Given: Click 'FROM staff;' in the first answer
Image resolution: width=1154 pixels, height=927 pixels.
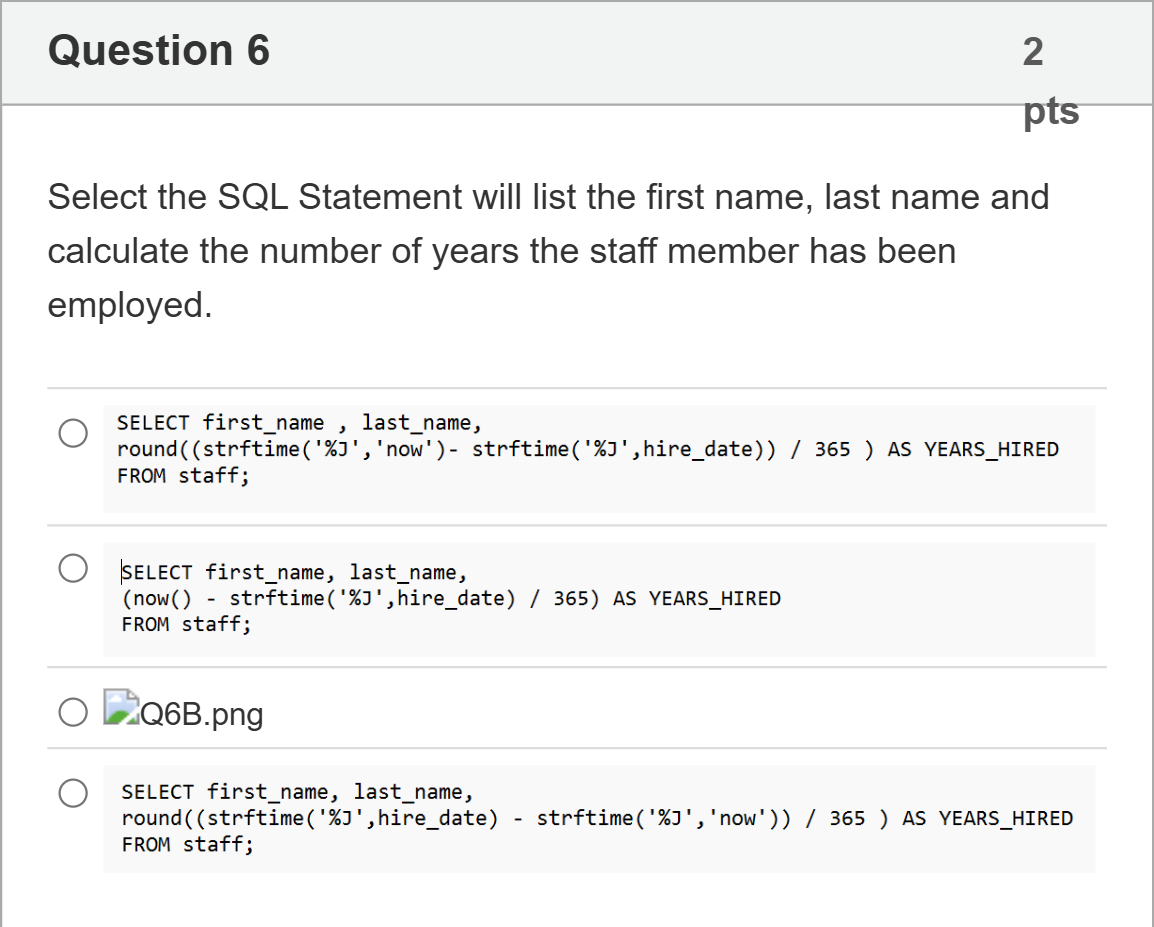Looking at the screenshot, I should coord(183,476).
